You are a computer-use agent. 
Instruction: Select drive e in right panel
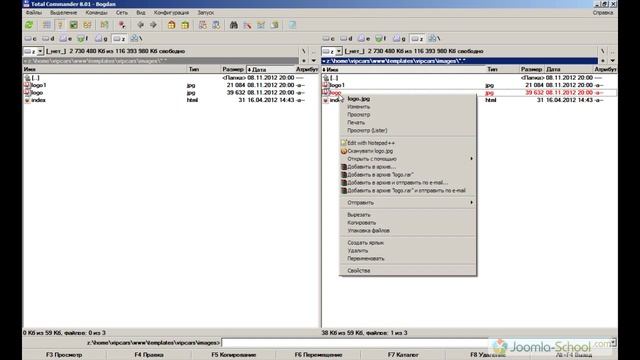click(x=364, y=38)
